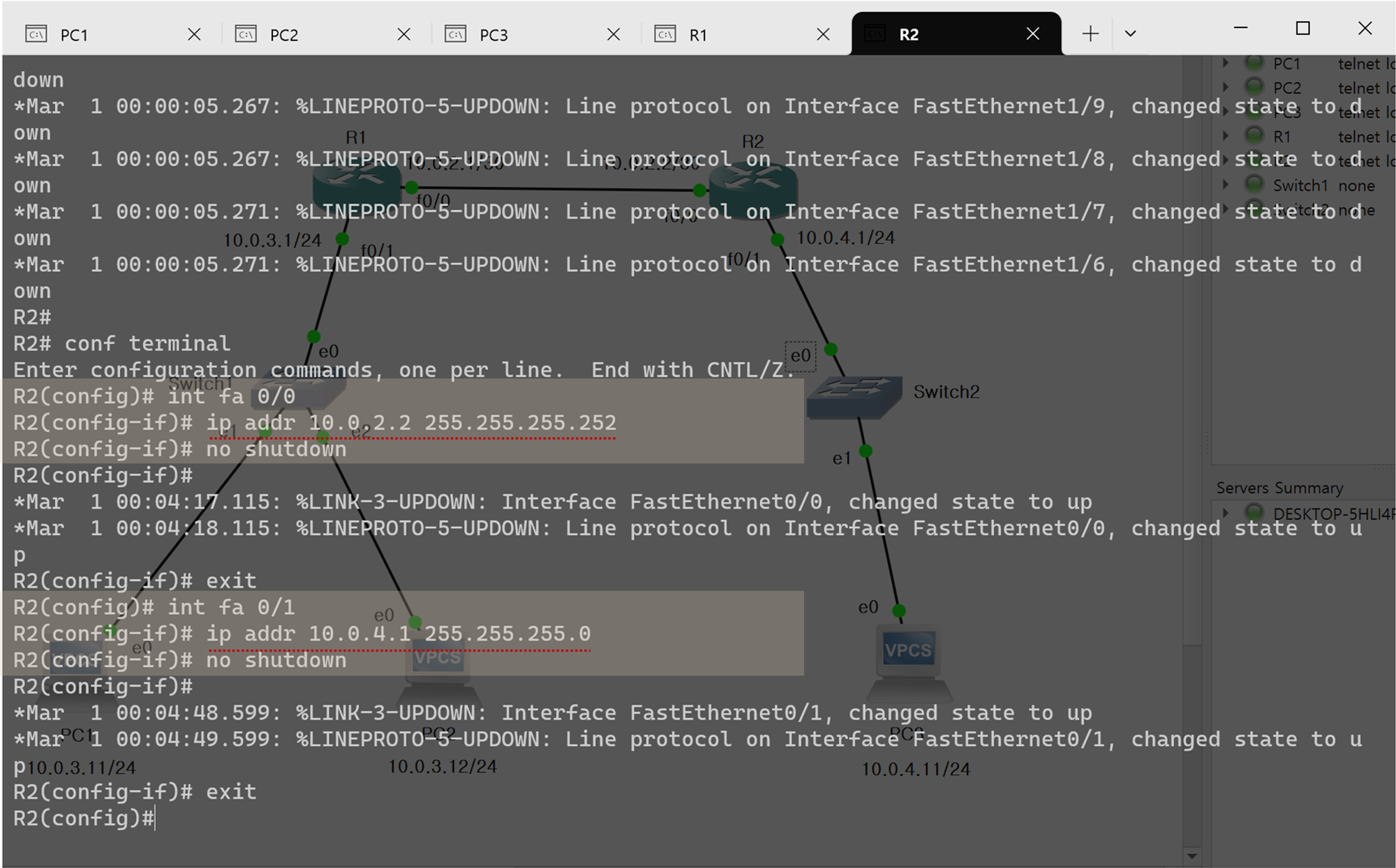Image resolution: width=1396 pixels, height=868 pixels.
Task: Click the 10.0.4.1/24 address label
Action: (845, 238)
